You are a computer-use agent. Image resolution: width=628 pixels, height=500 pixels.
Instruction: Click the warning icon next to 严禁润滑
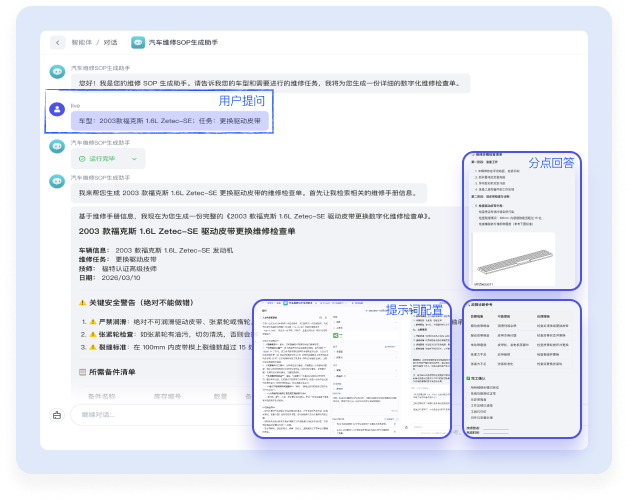93,322
